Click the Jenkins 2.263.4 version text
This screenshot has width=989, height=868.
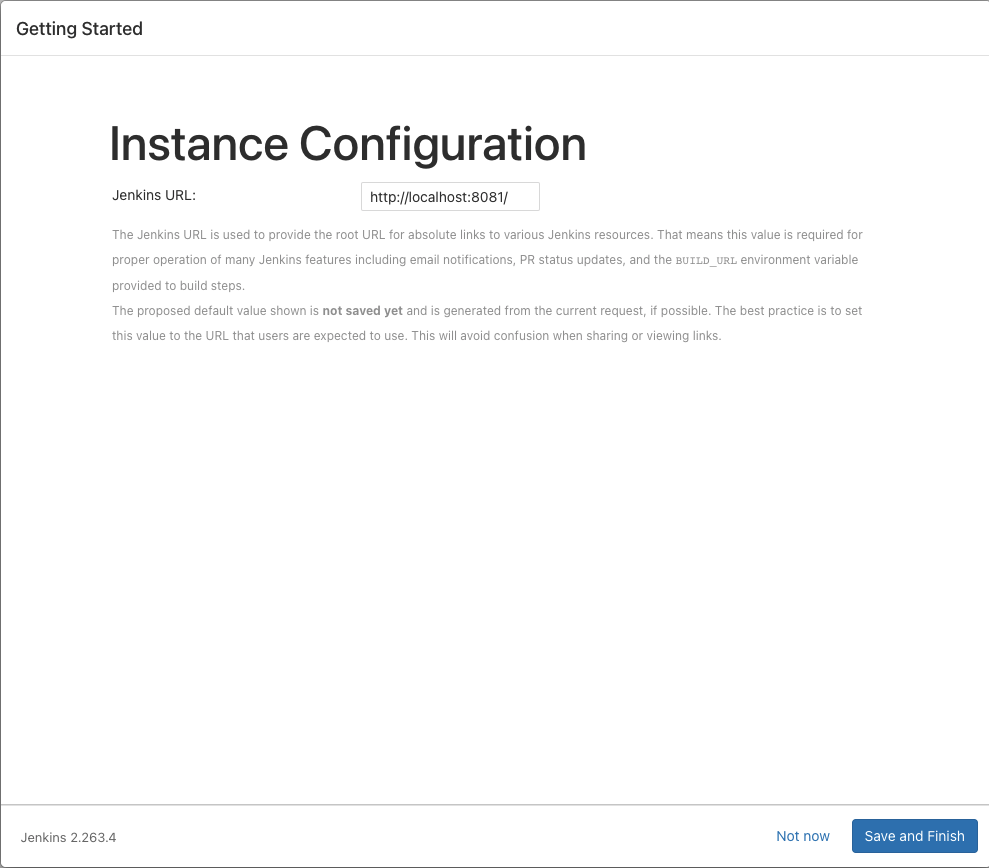pyautogui.click(x=68, y=837)
